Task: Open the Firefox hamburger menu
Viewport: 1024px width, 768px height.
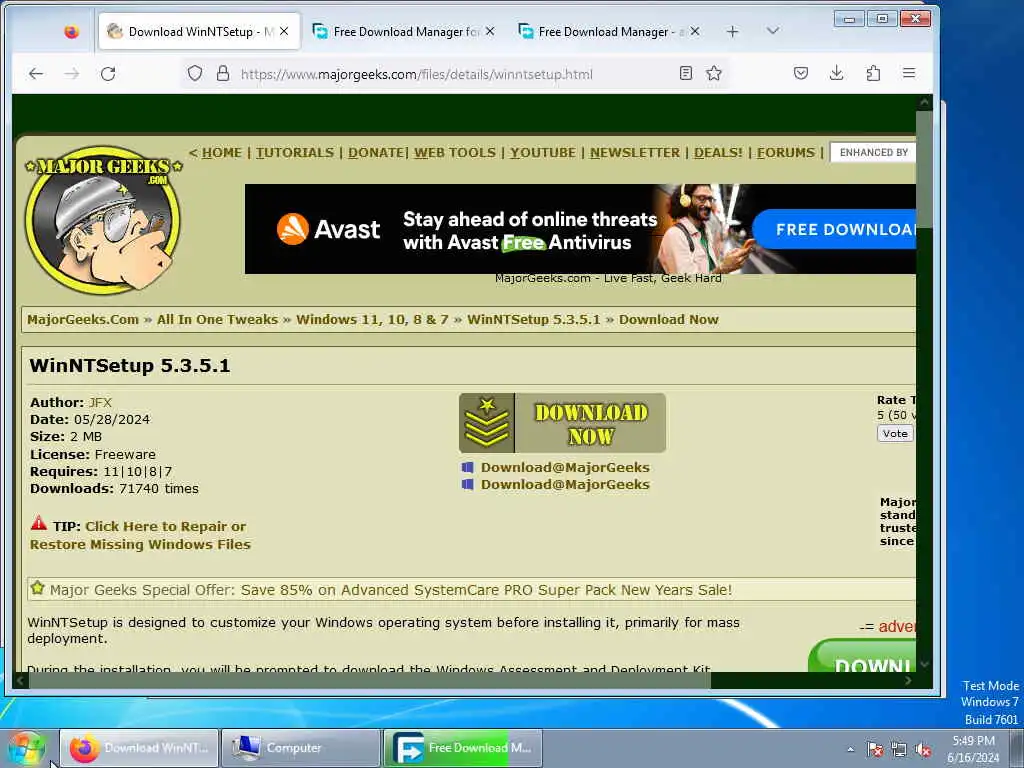Action: tap(909, 73)
